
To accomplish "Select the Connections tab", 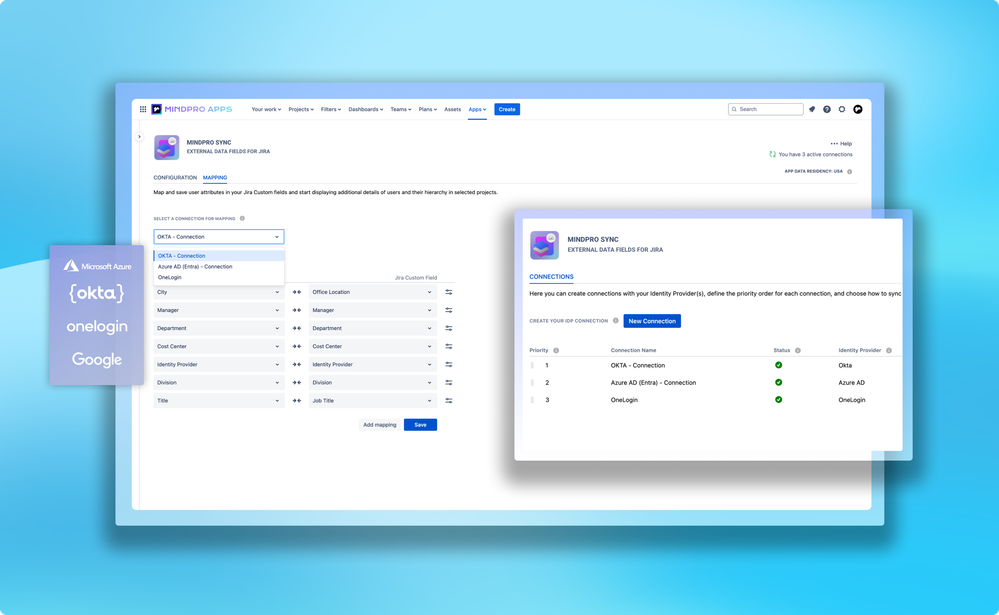I will pos(551,277).
